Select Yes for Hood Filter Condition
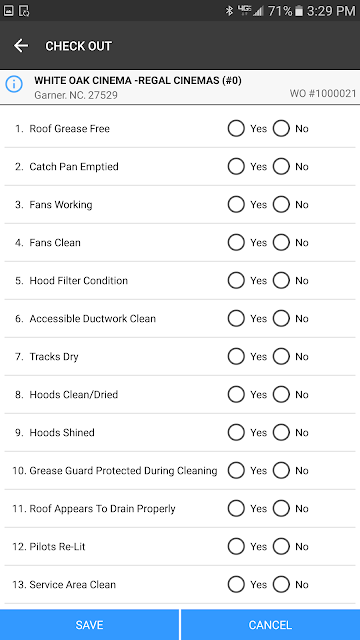The image size is (360, 640). click(236, 280)
